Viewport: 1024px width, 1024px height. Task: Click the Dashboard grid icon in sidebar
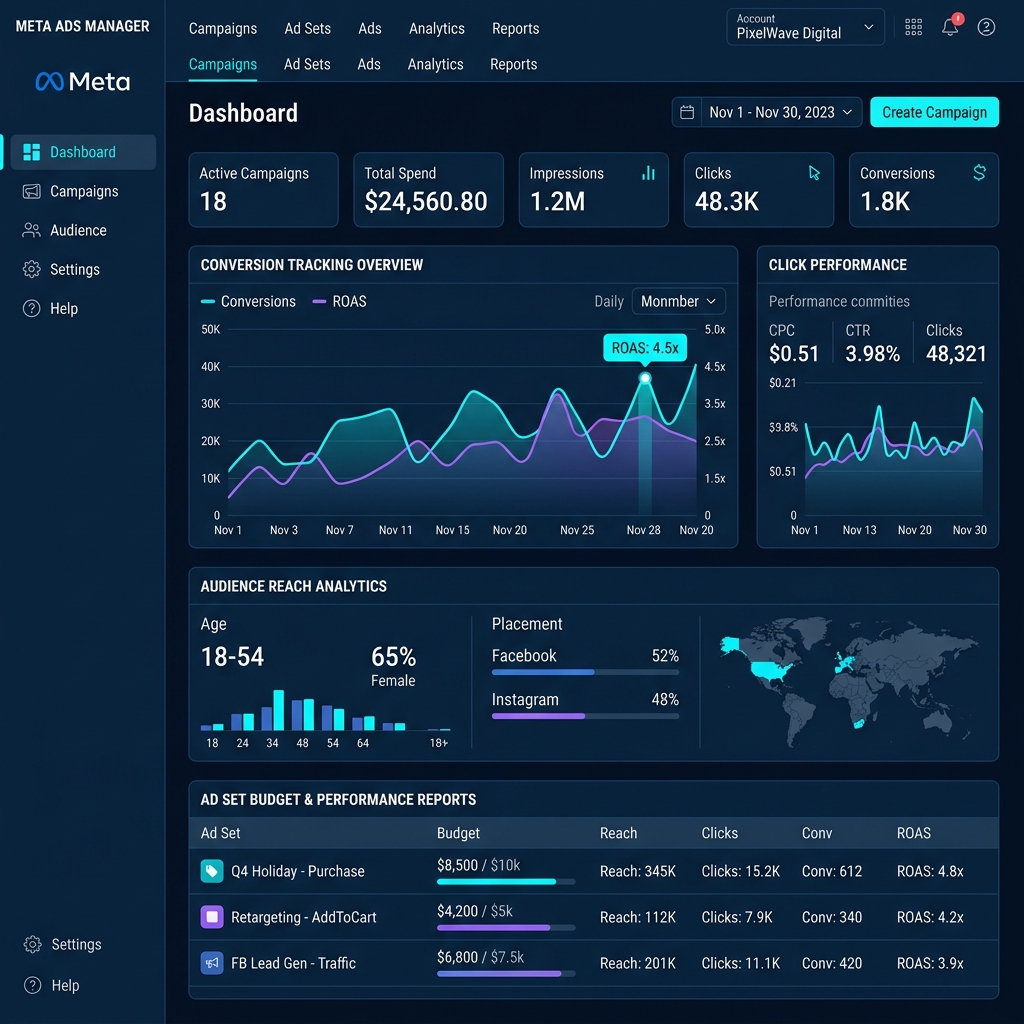coord(31,152)
